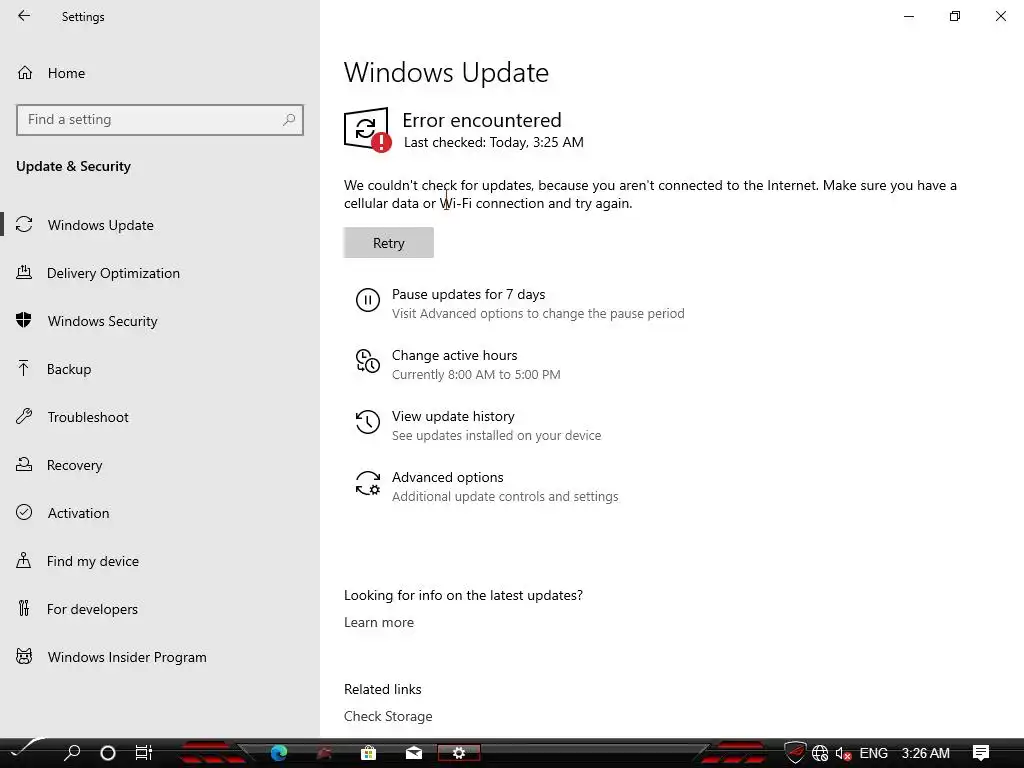Click the "Update & Security" section heading

pyautogui.click(x=73, y=166)
